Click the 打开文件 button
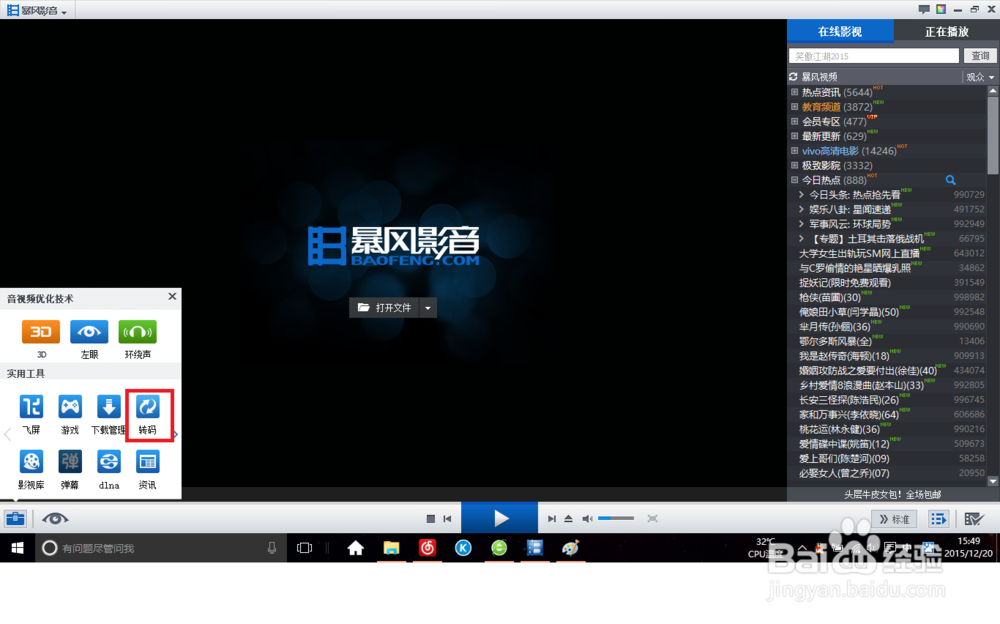 click(x=385, y=308)
